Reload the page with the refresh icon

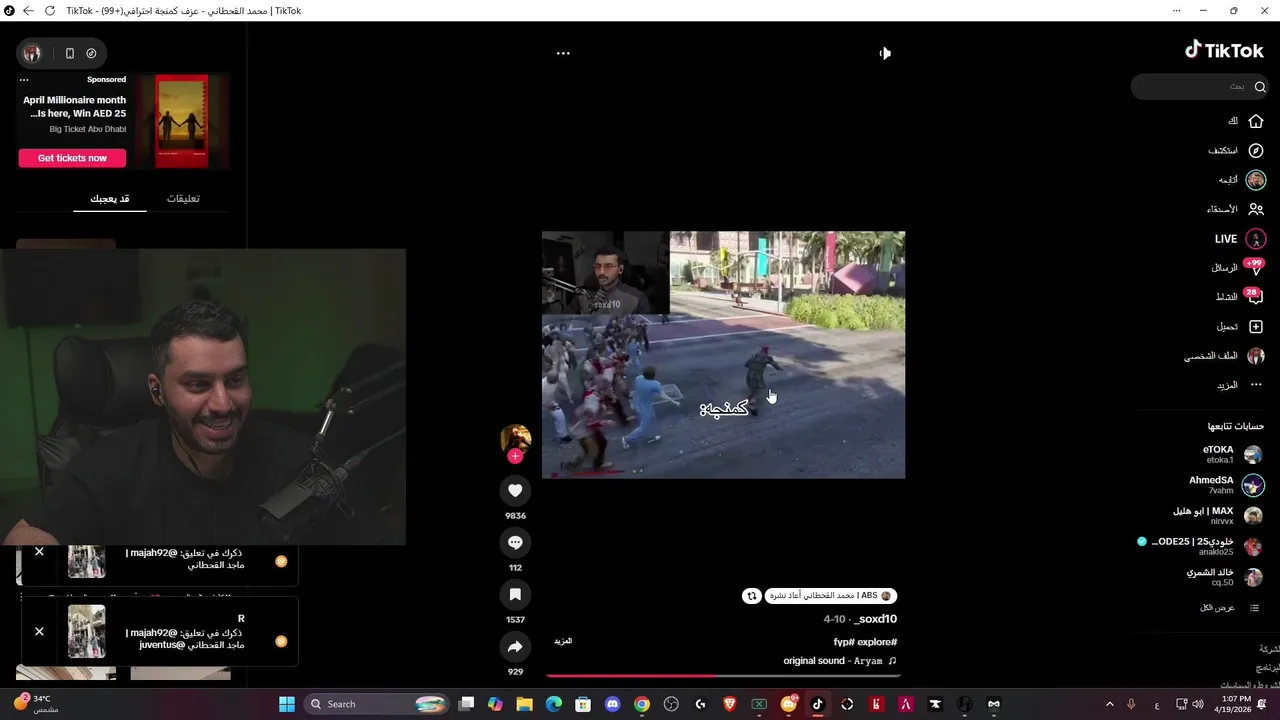coord(50,11)
